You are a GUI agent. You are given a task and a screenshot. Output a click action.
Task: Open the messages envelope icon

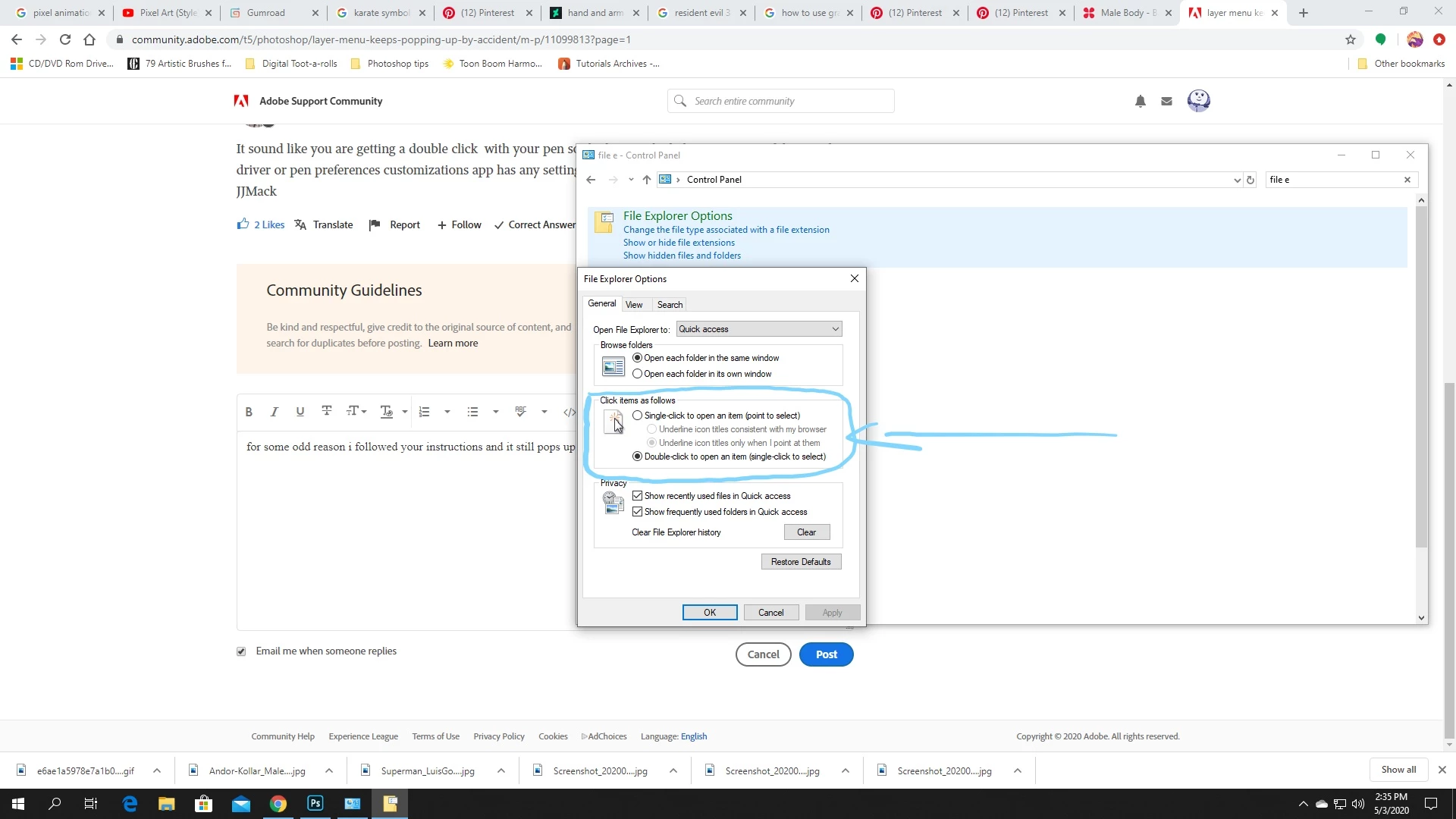coord(1166,101)
